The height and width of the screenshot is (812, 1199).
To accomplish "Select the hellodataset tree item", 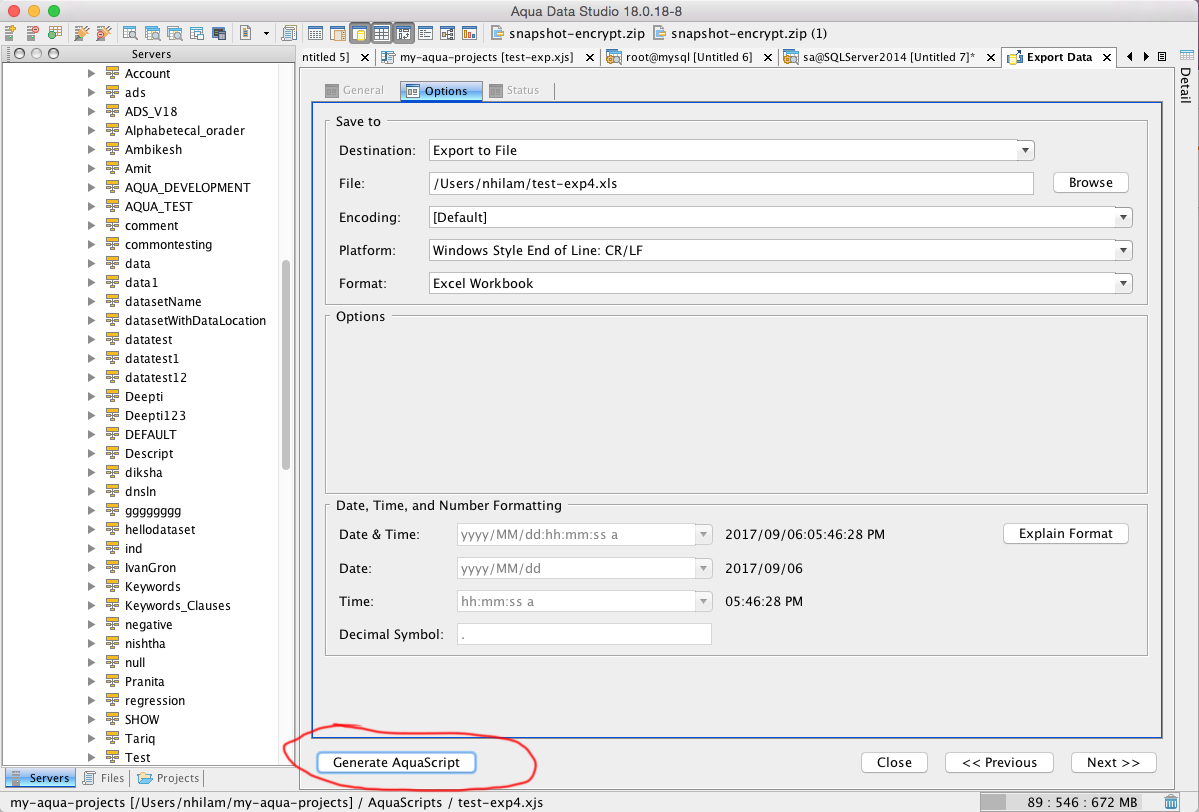I will 160,529.
